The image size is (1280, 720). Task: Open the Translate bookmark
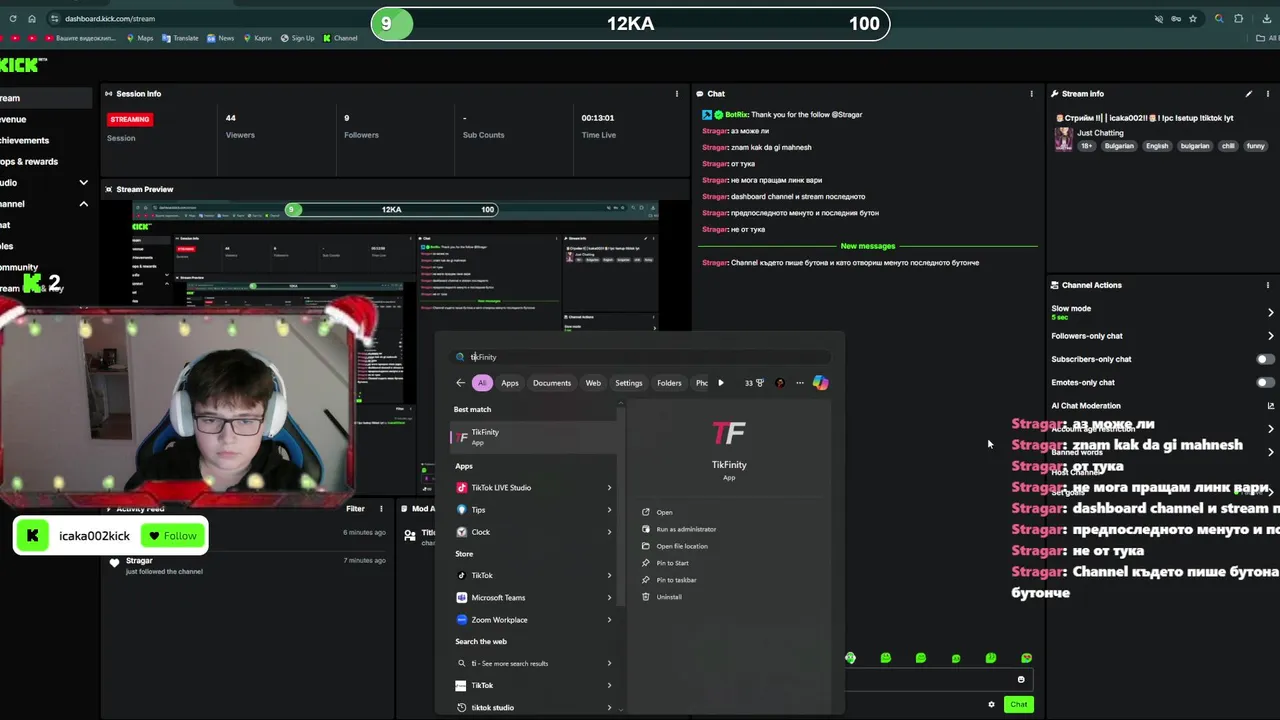point(180,38)
